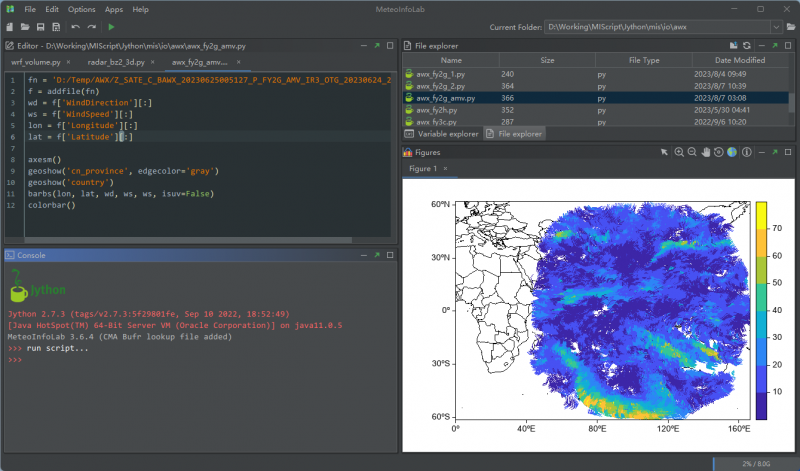Screen dimensions: 800x471
Task: Browse for folder next to Current Folder
Action: tap(789, 26)
